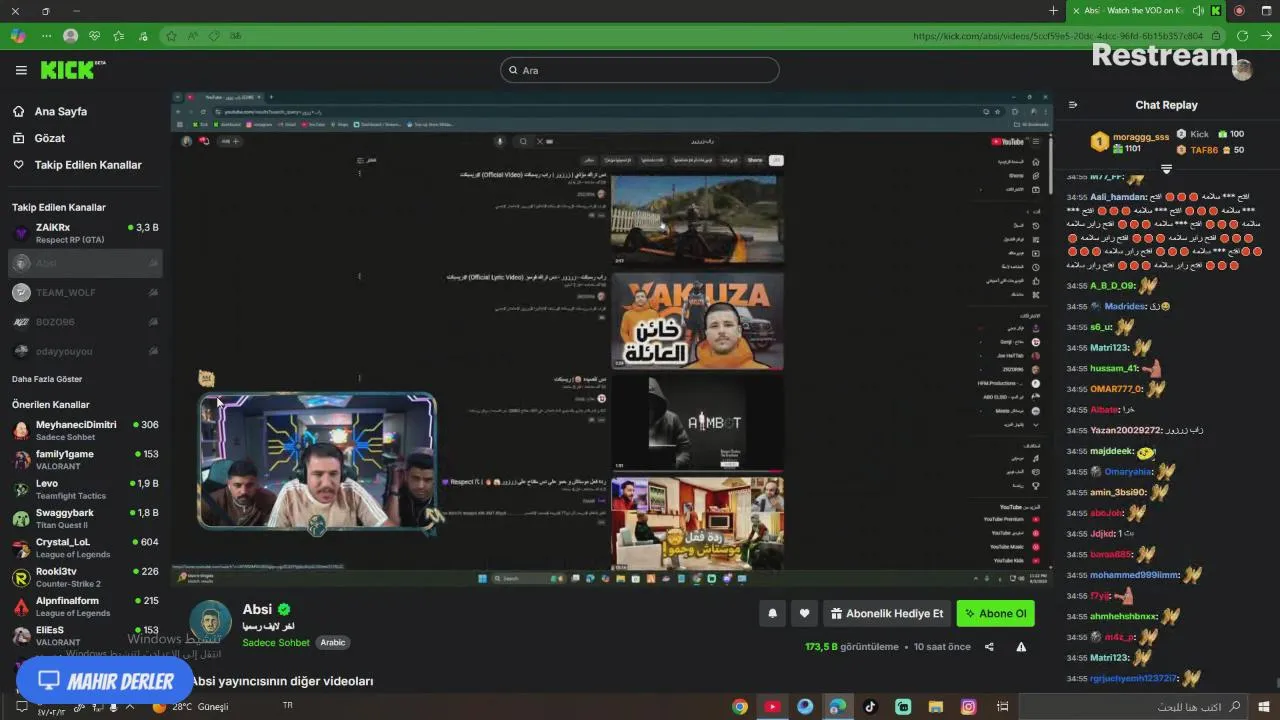Select the BOZO96 channel in sidebar
The height and width of the screenshot is (720, 1280).
coord(85,322)
